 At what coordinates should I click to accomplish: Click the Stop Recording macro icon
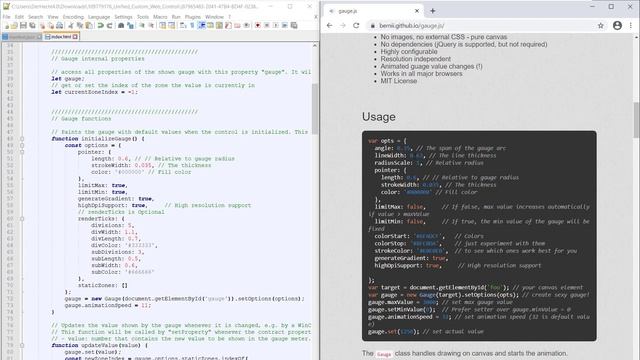click(x=267, y=25)
